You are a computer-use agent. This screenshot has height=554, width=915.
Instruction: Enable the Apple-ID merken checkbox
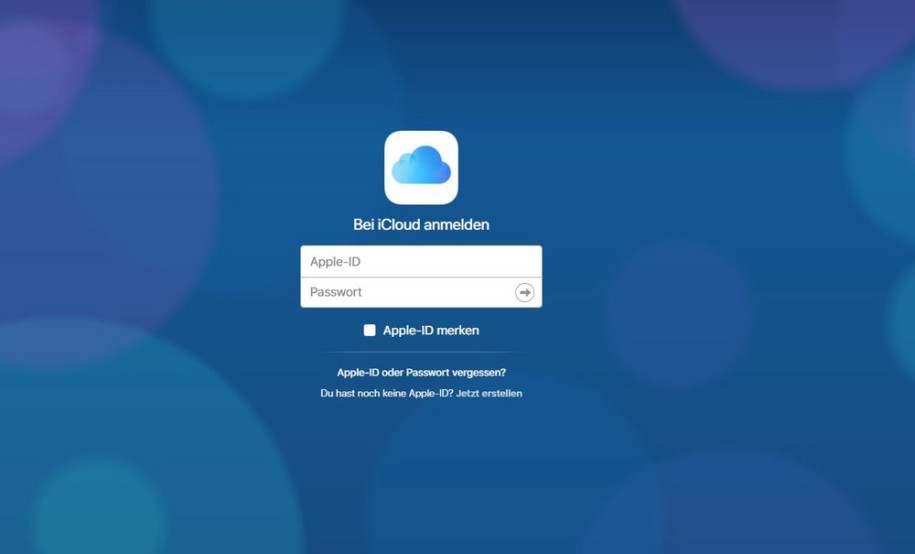click(369, 330)
